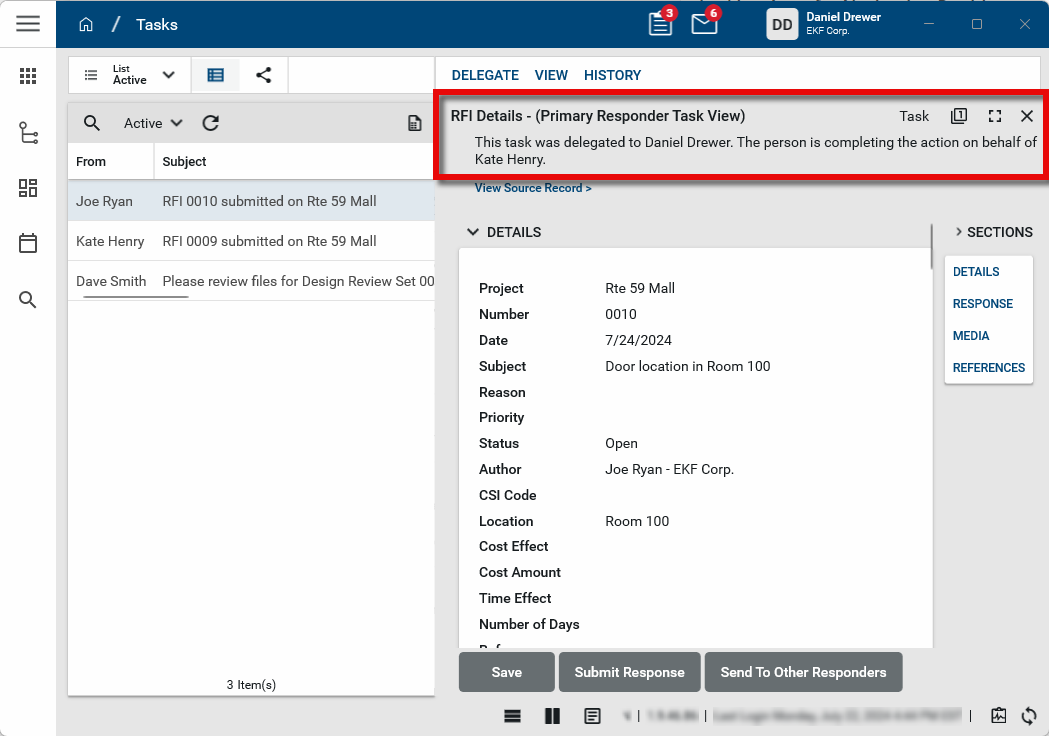The image size is (1049, 736).
Task: Open the mail icon with badge 6
Action: [704, 24]
